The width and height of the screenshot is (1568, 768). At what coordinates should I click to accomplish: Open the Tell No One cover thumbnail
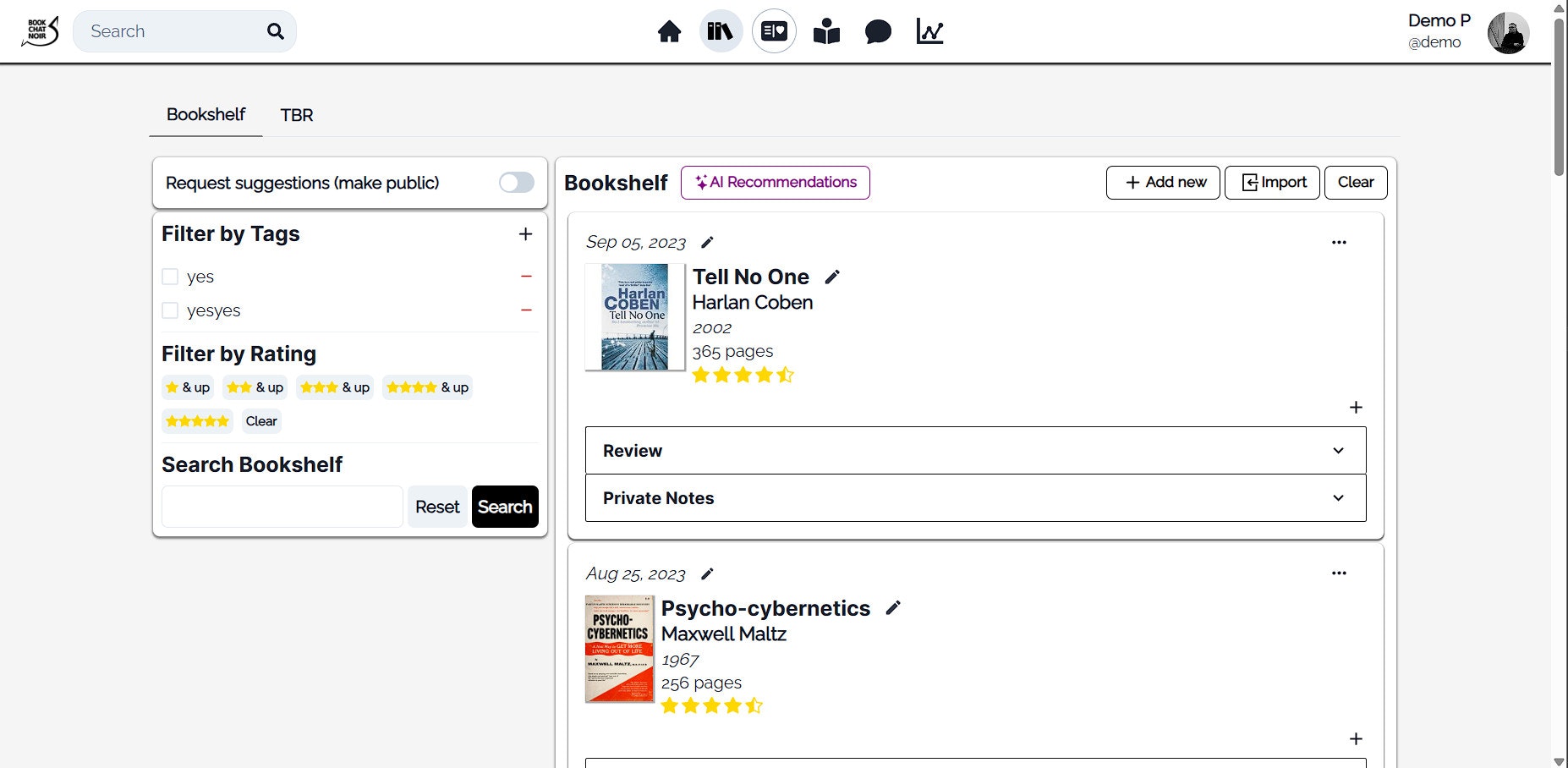634,317
